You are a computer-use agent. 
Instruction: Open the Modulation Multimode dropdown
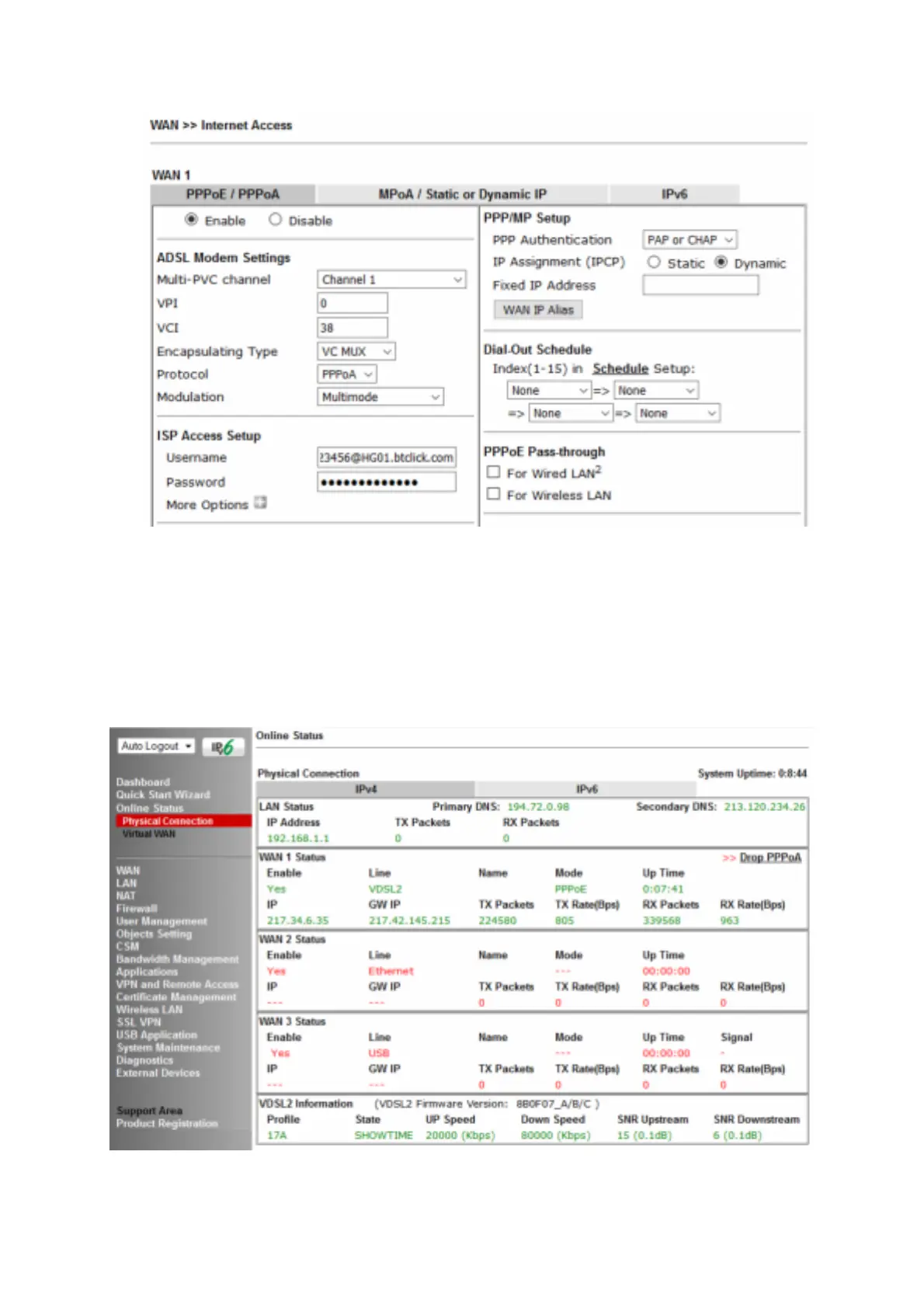pos(380,397)
